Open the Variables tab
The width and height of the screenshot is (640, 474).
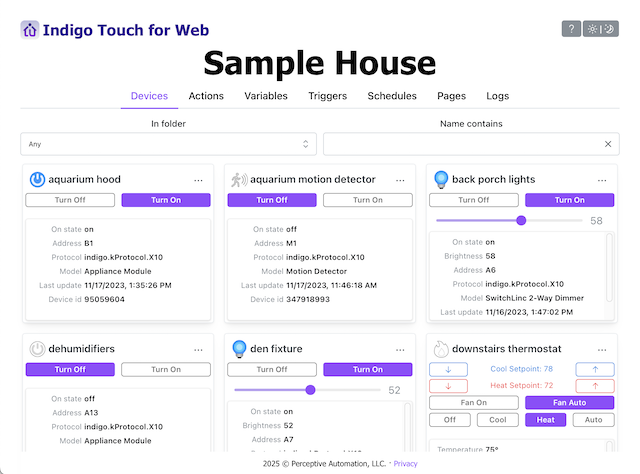click(266, 96)
